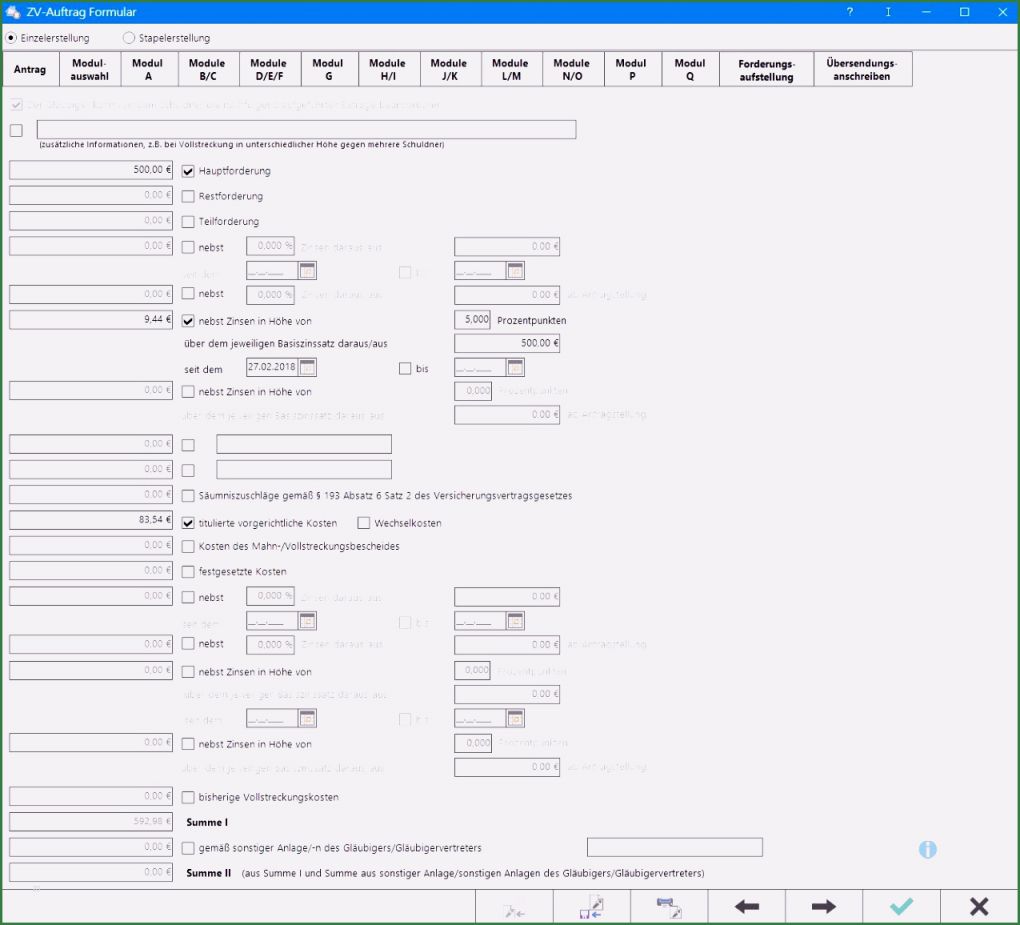Select the Stapelerstellung radio option
Screen dimensions: 1020x925
pyautogui.click(x=129, y=38)
